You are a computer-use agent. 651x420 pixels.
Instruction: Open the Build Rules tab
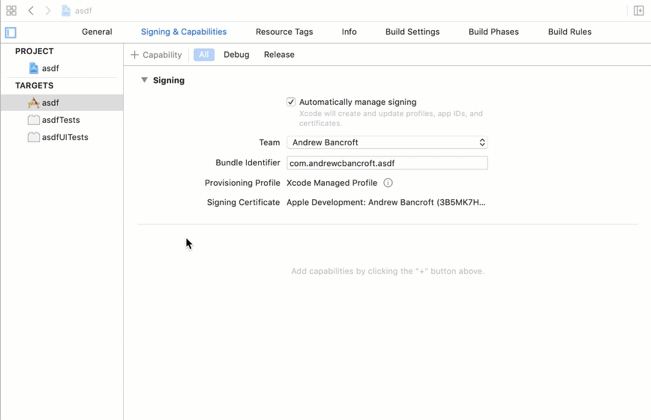coord(570,32)
